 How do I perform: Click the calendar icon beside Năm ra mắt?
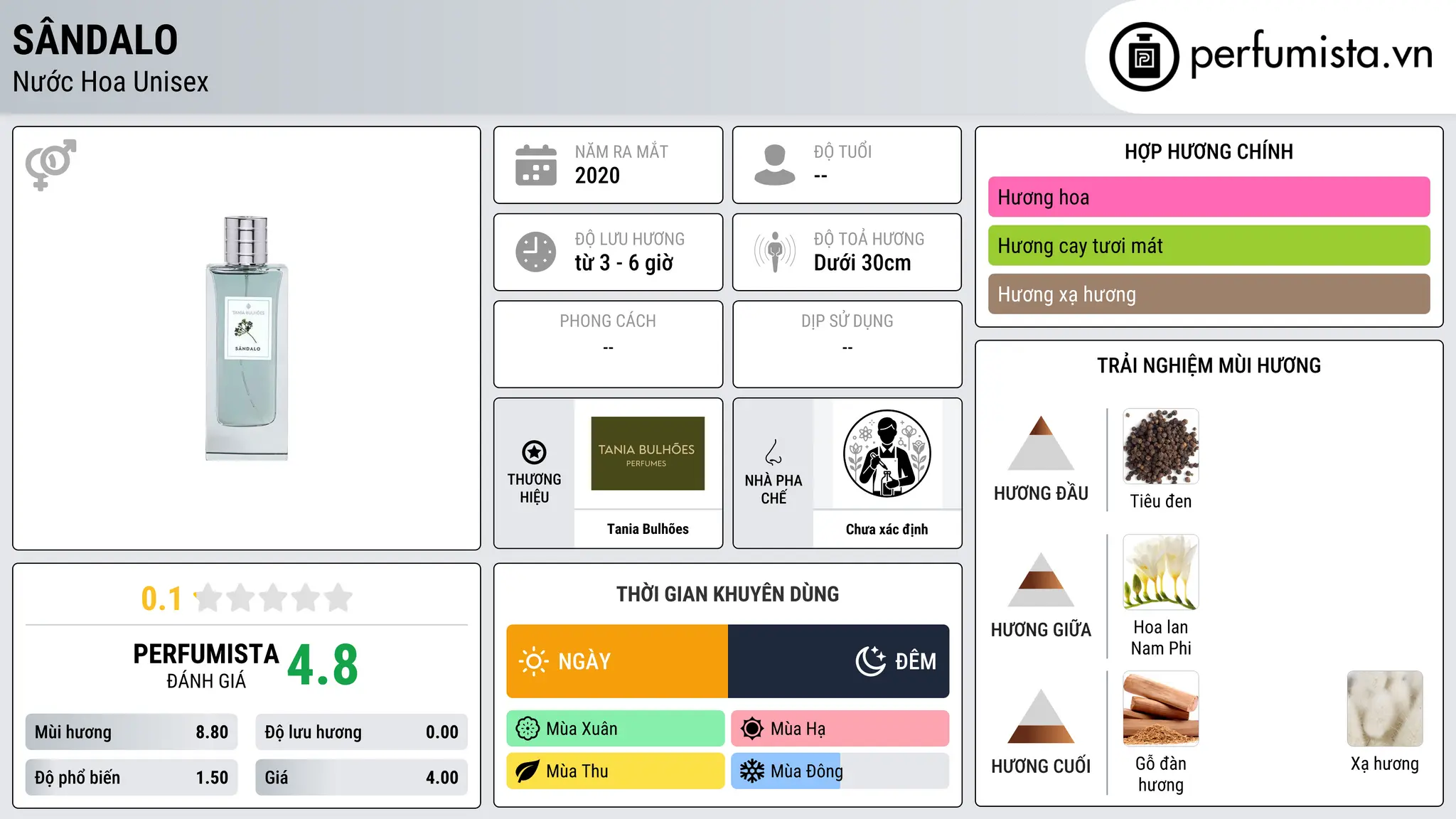536,165
